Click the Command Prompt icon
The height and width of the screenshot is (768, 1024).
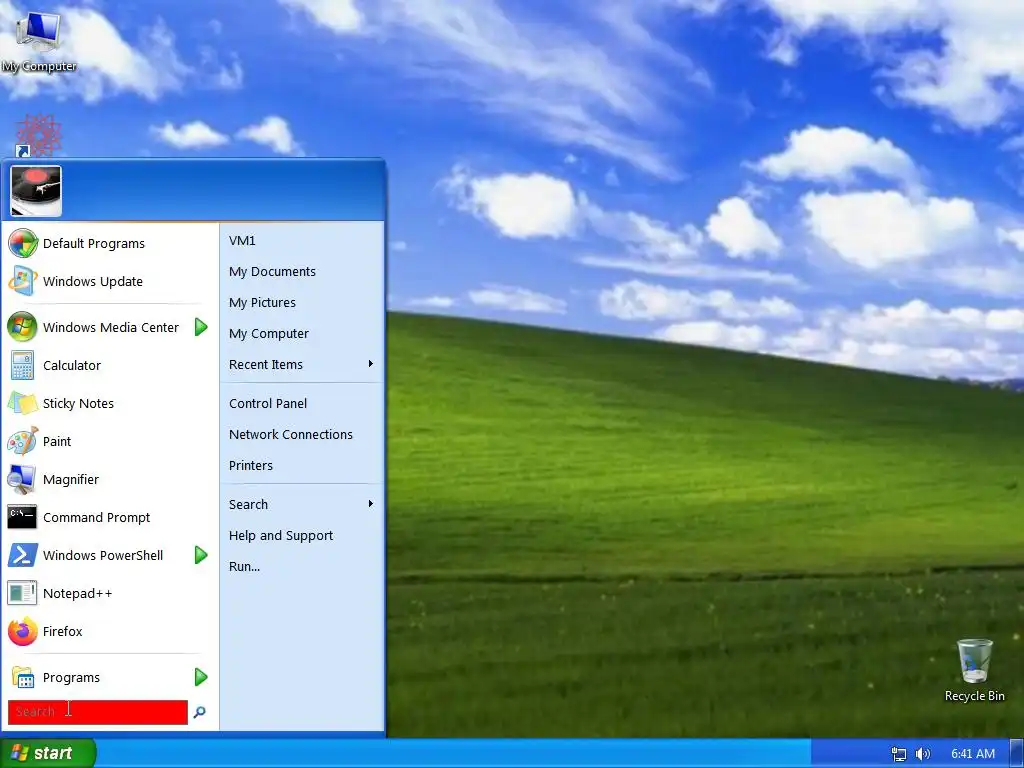coord(23,517)
